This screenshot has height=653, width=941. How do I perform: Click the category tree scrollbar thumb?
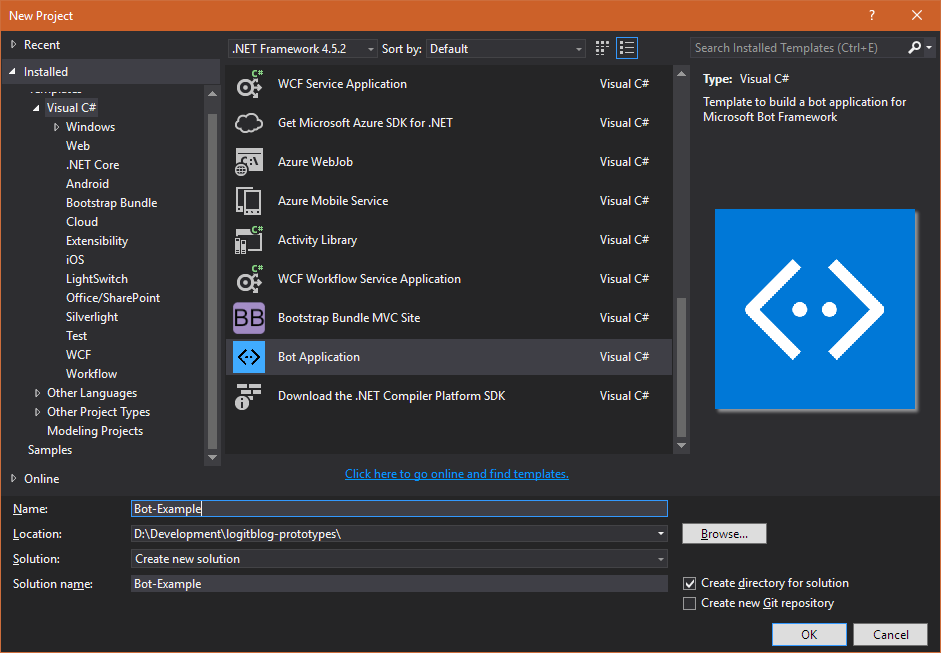coord(212,281)
